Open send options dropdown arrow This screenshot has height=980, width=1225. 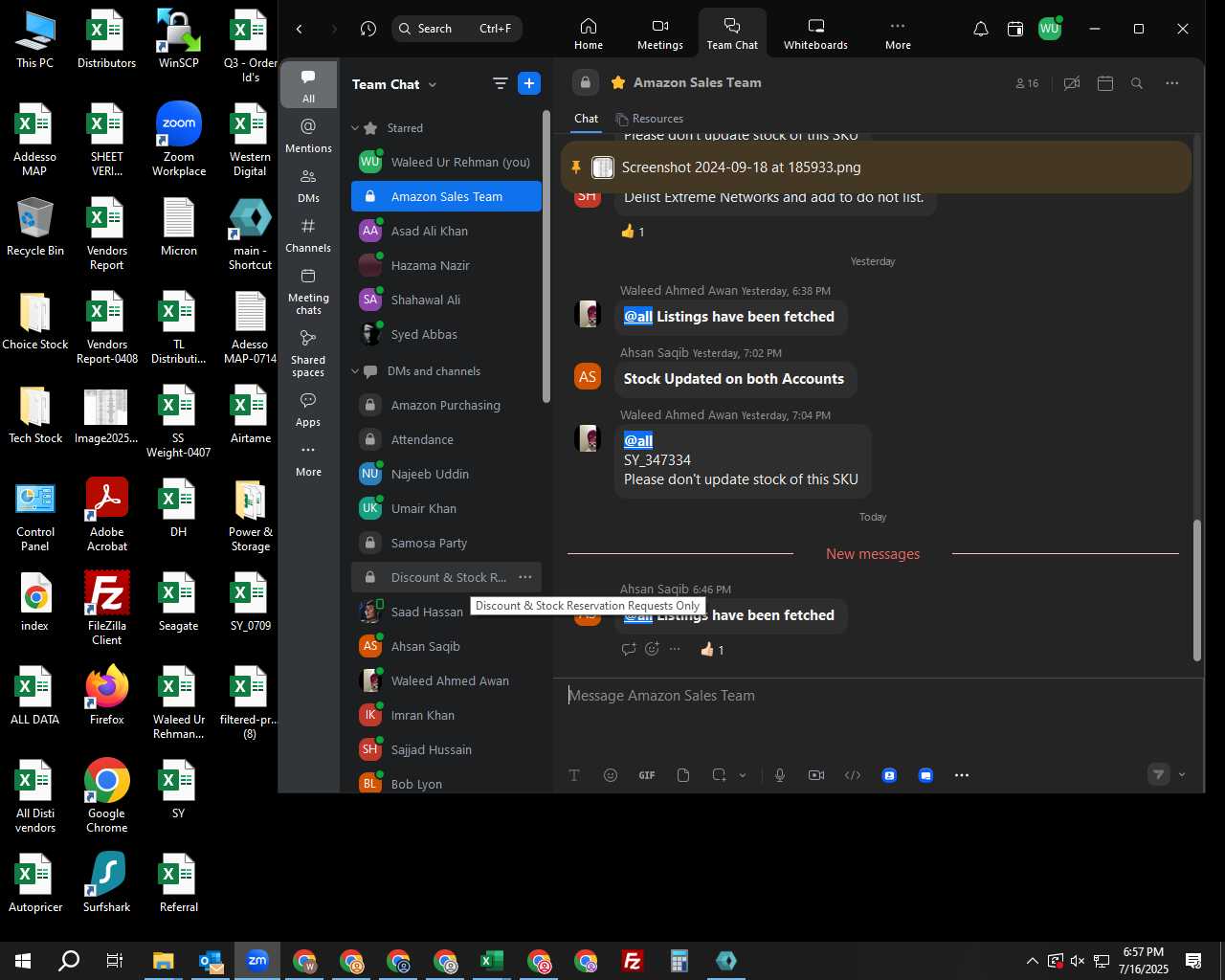click(1182, 775)
